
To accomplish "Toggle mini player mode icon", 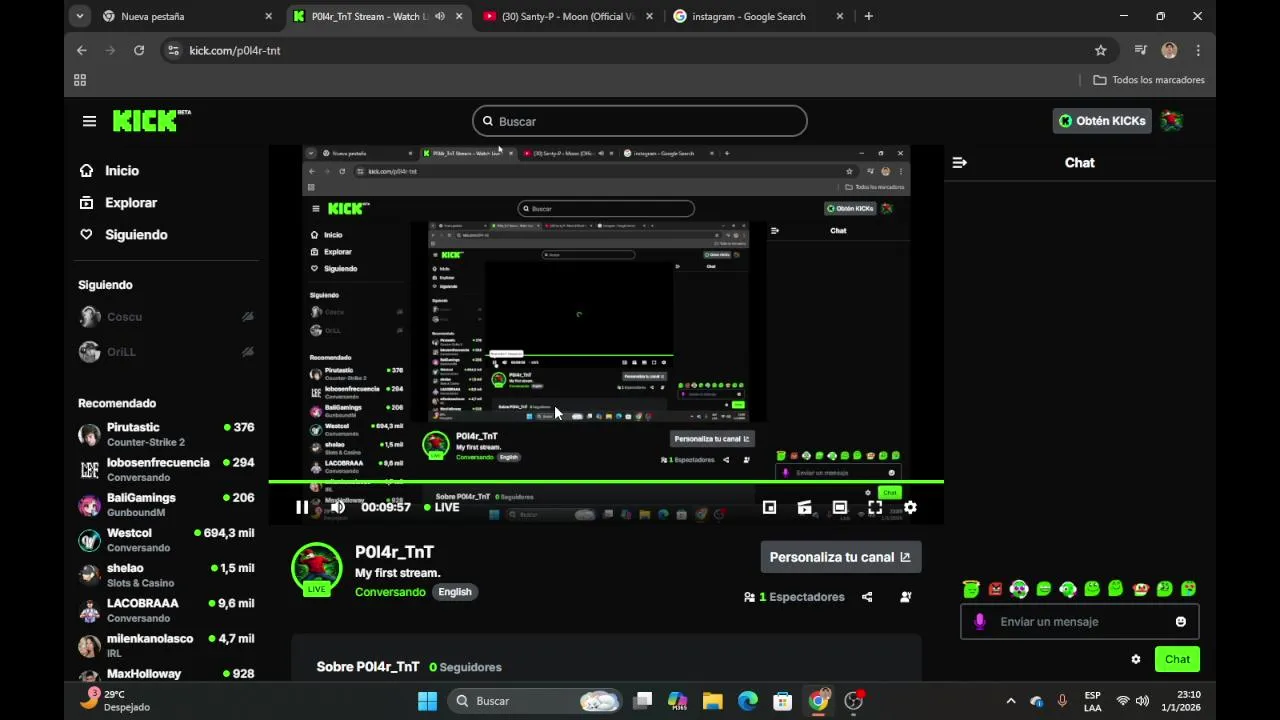I will coord(769,507).
